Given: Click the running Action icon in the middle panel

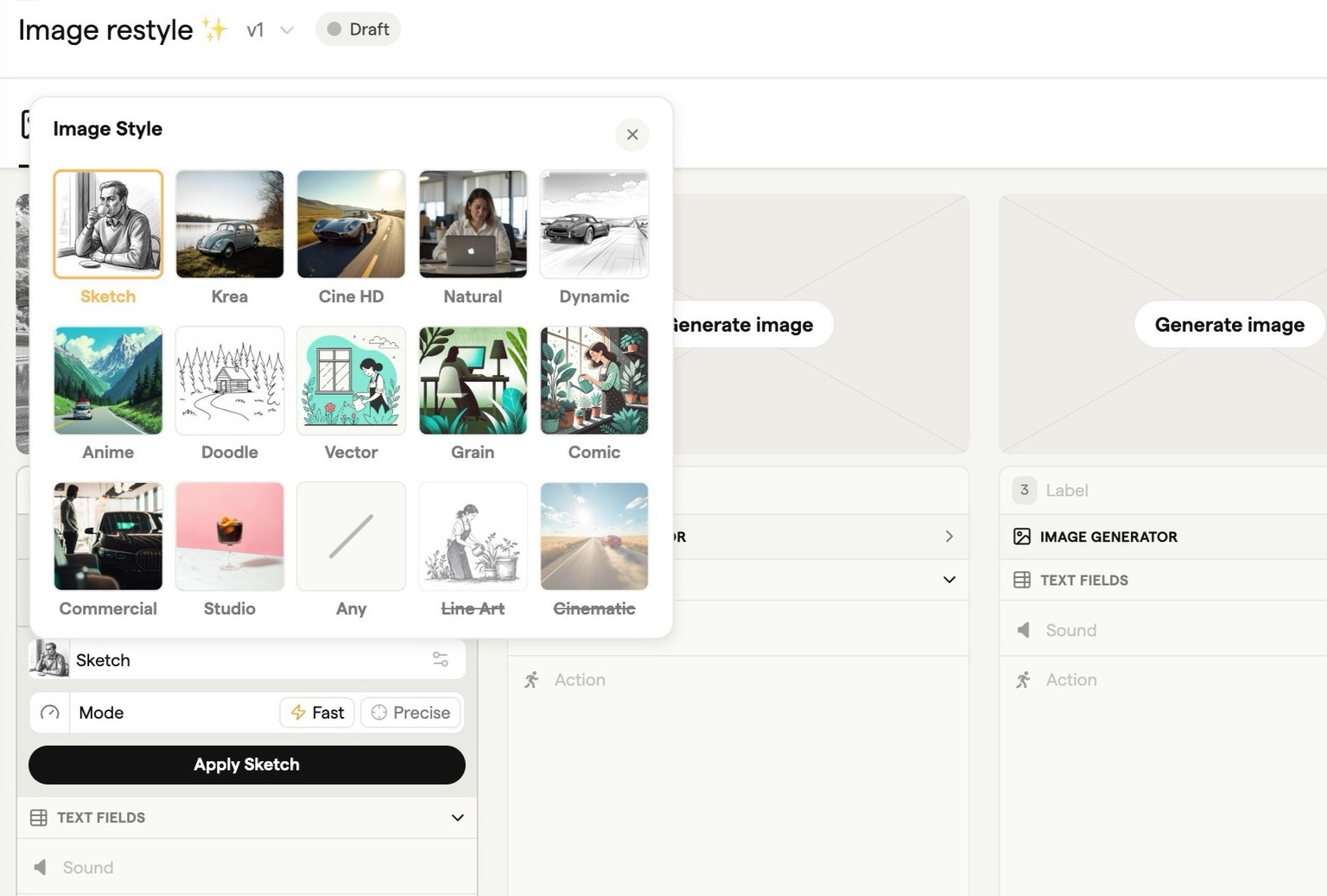Looking at the screenshot, I should 531,680.
